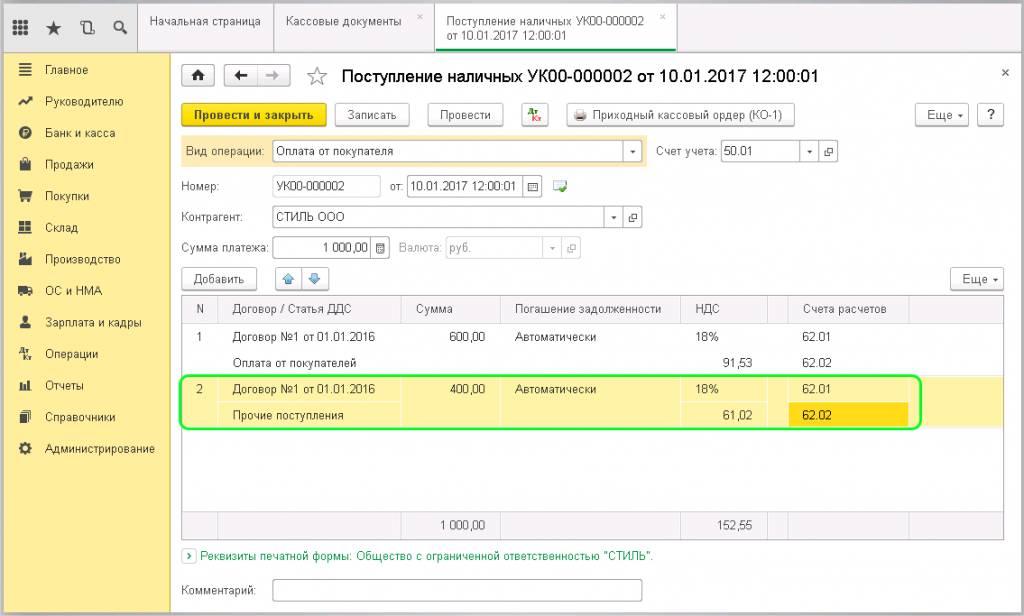The width and height of the screenshot is (1024, 616).
Task: Click into the Номер field
Action: pyautogui.click(x=326, y=186)
